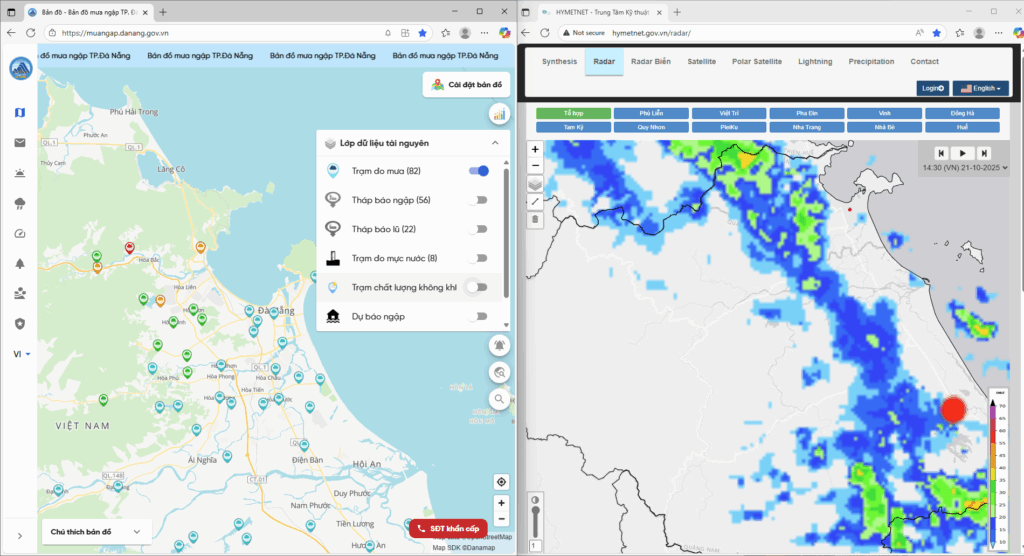
Task: Open the Satellite tab
Action: 701,61
